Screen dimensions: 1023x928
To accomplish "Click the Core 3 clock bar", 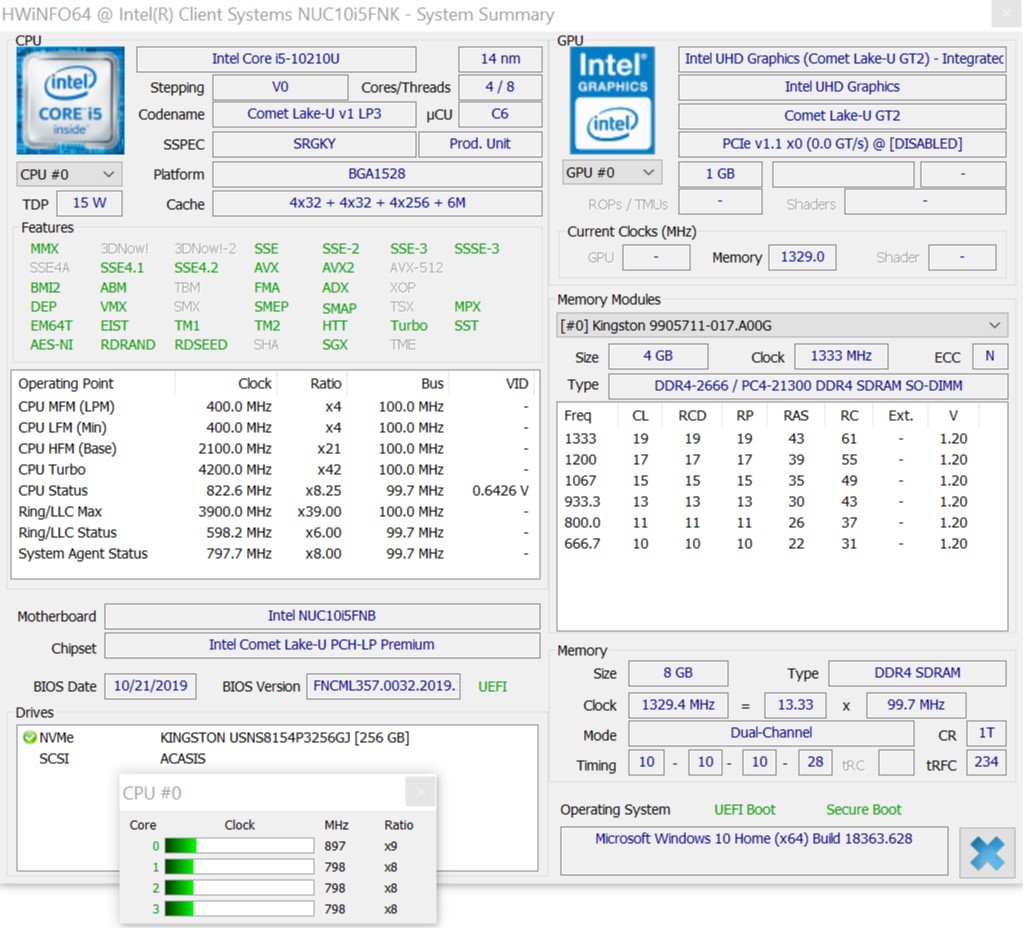I will 239,908.
